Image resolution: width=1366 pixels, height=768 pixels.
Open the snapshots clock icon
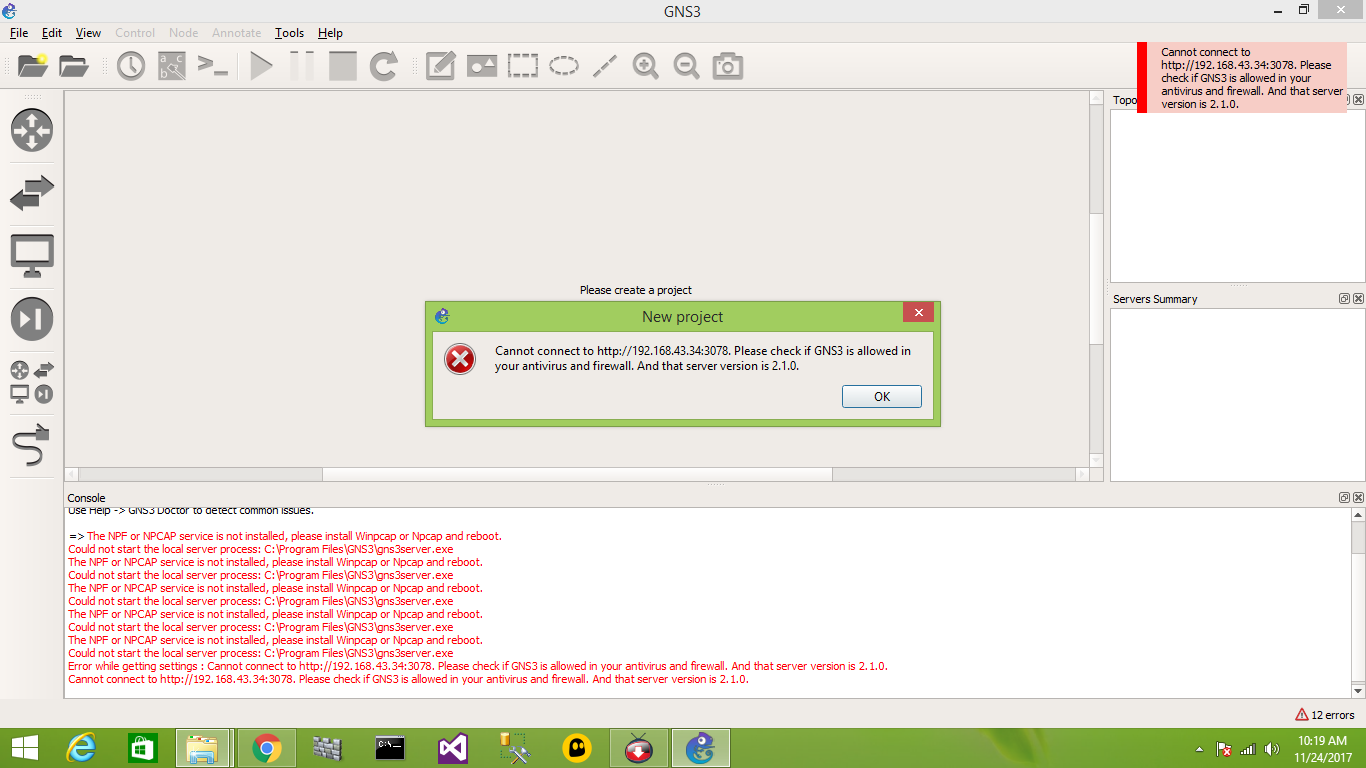131,66
